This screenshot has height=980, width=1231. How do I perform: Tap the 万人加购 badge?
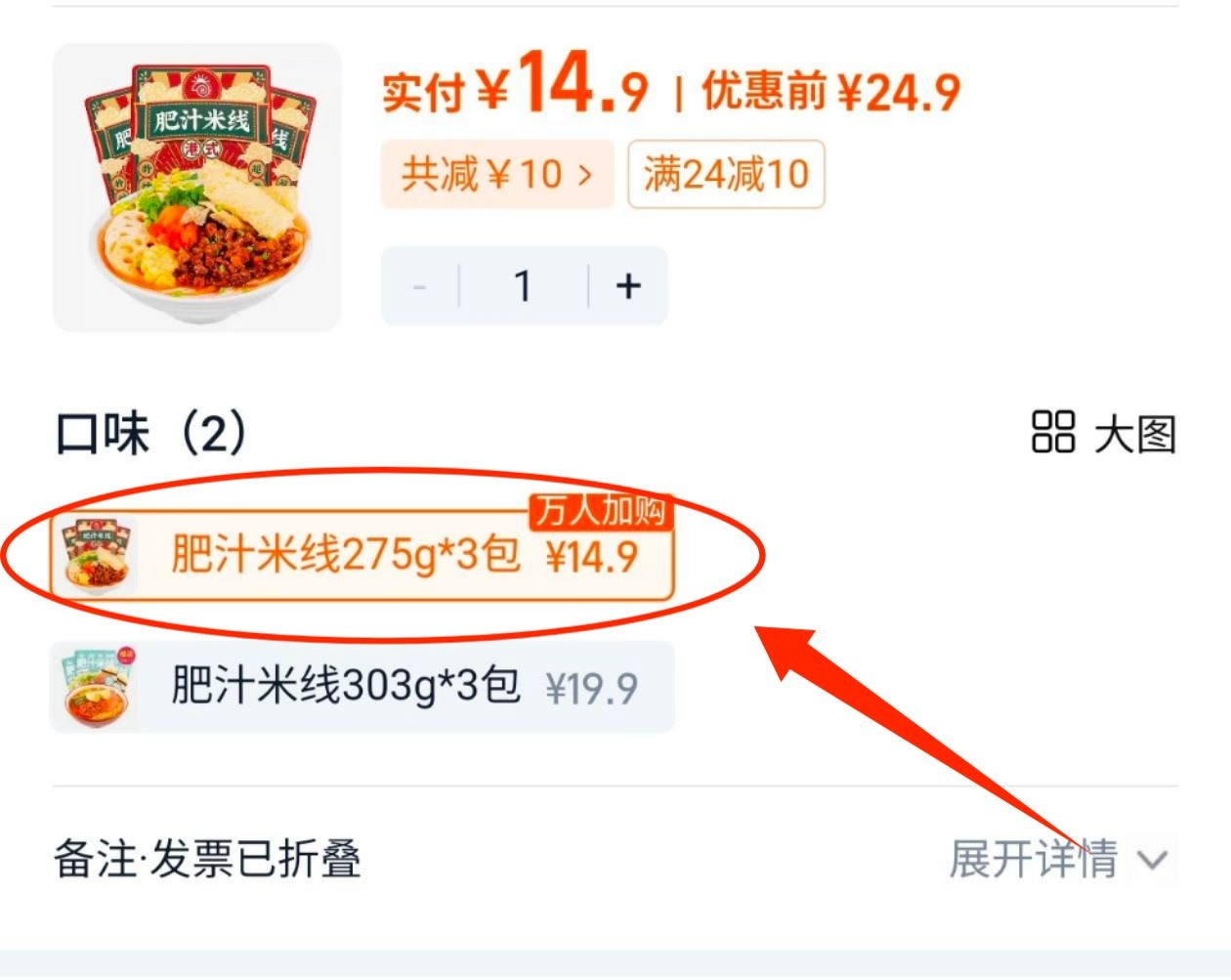pos(601,510)
